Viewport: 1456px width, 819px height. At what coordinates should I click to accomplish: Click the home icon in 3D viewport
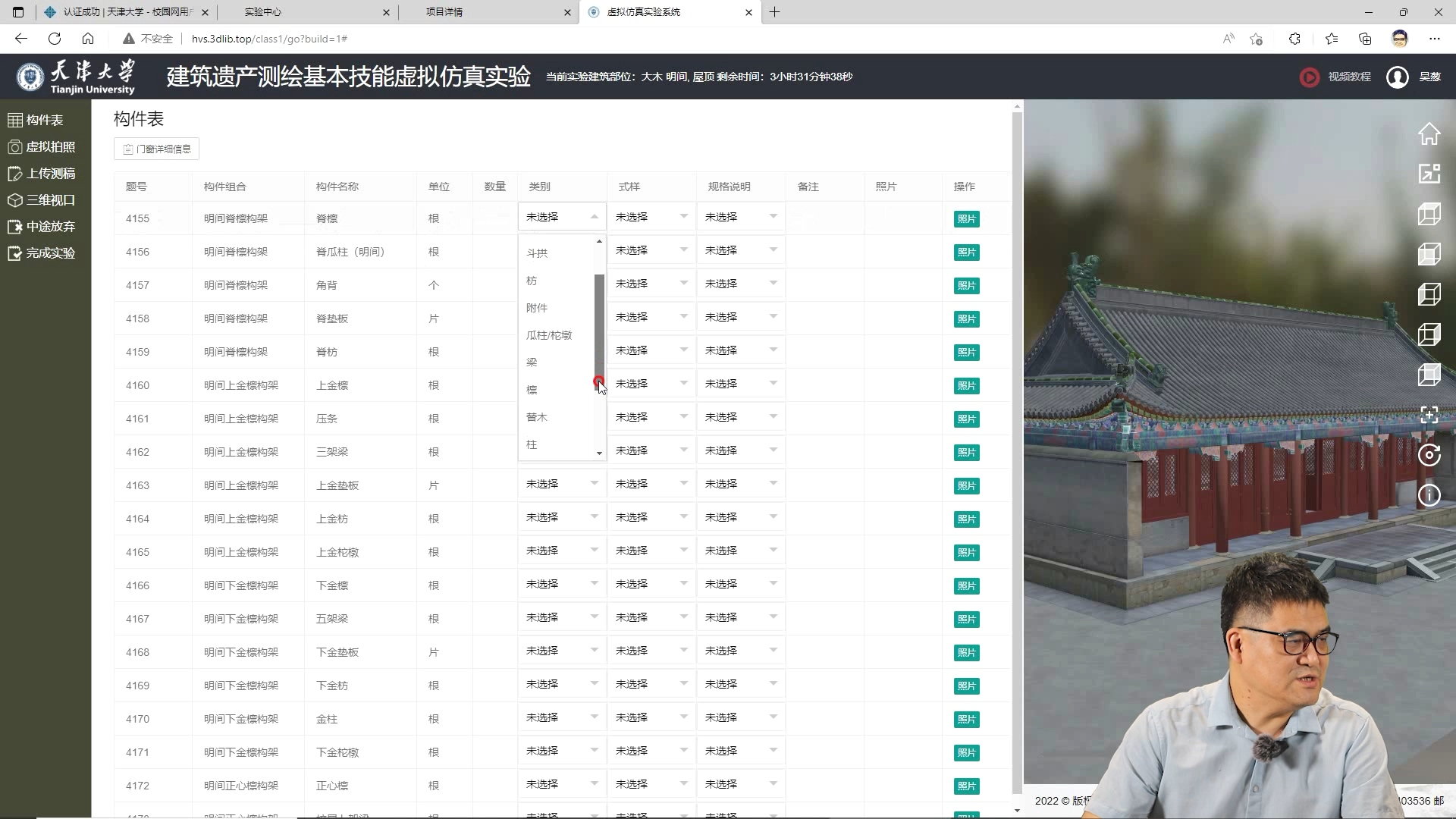1429,134
